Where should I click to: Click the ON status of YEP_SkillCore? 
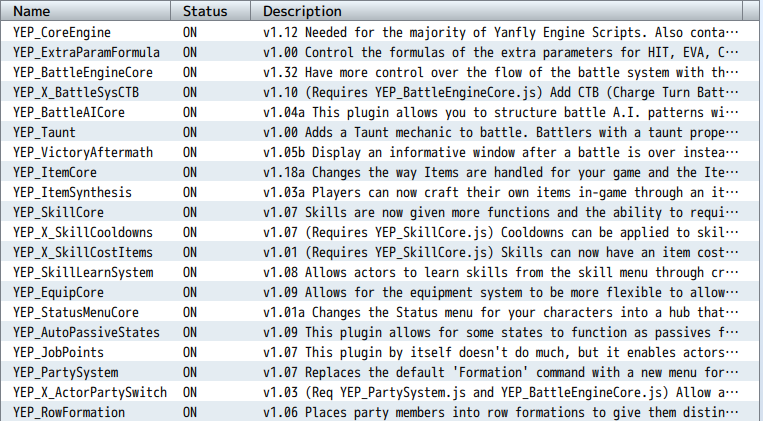190,212
